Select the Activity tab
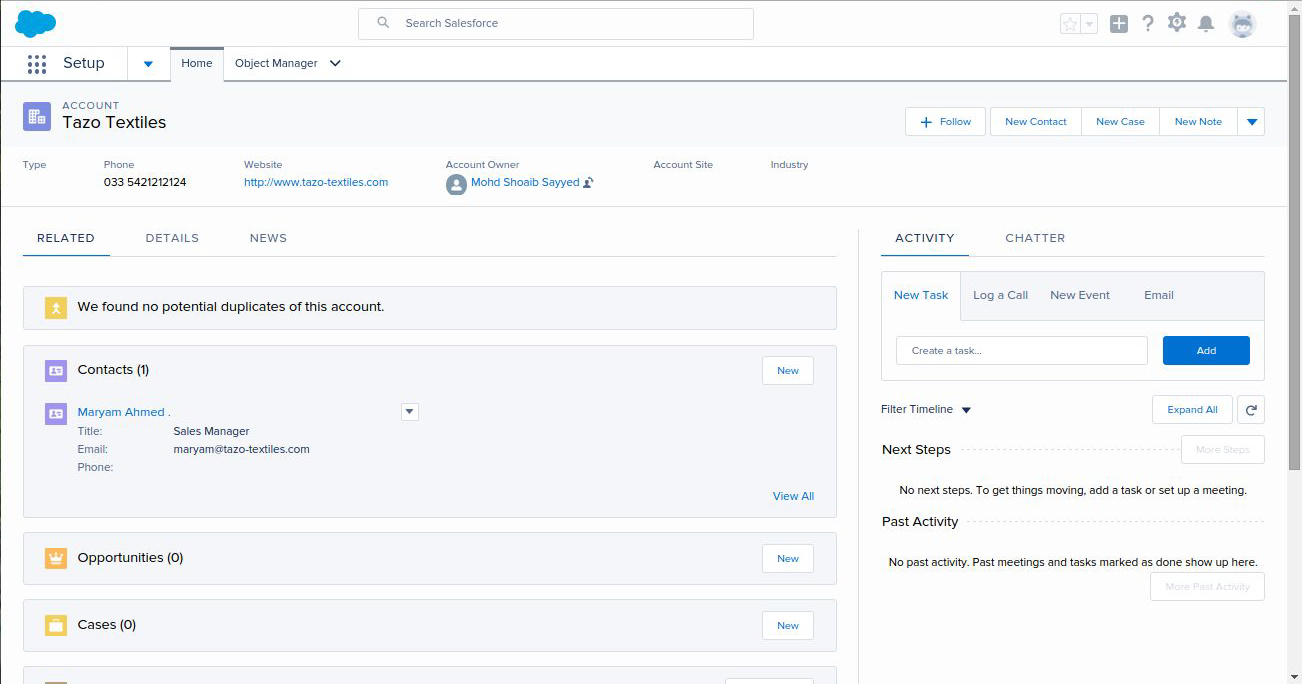The height and width of the screenshot is (684, 1302). pos(925,238)
